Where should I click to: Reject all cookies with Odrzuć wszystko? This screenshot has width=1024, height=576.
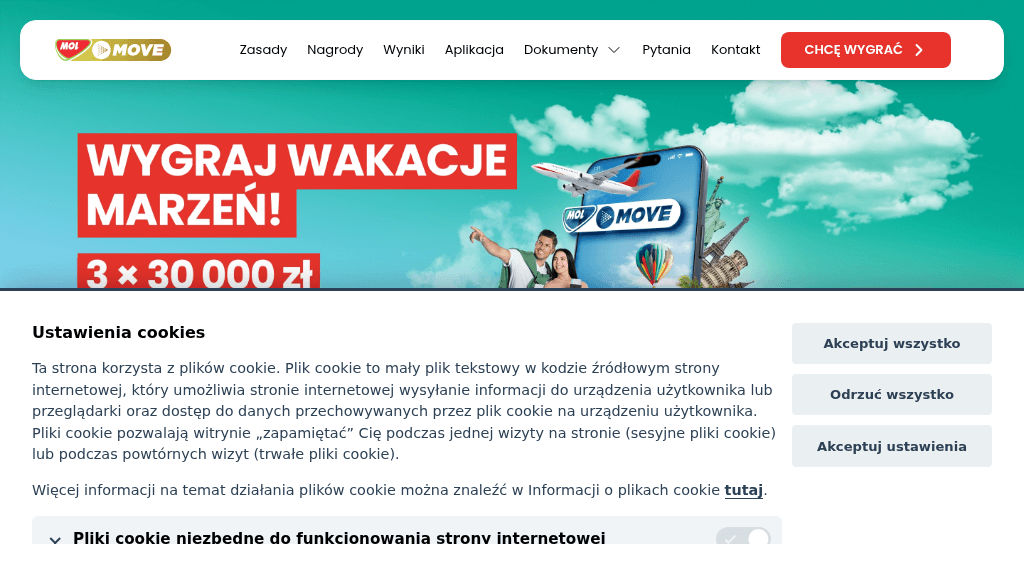click(891, 394)
